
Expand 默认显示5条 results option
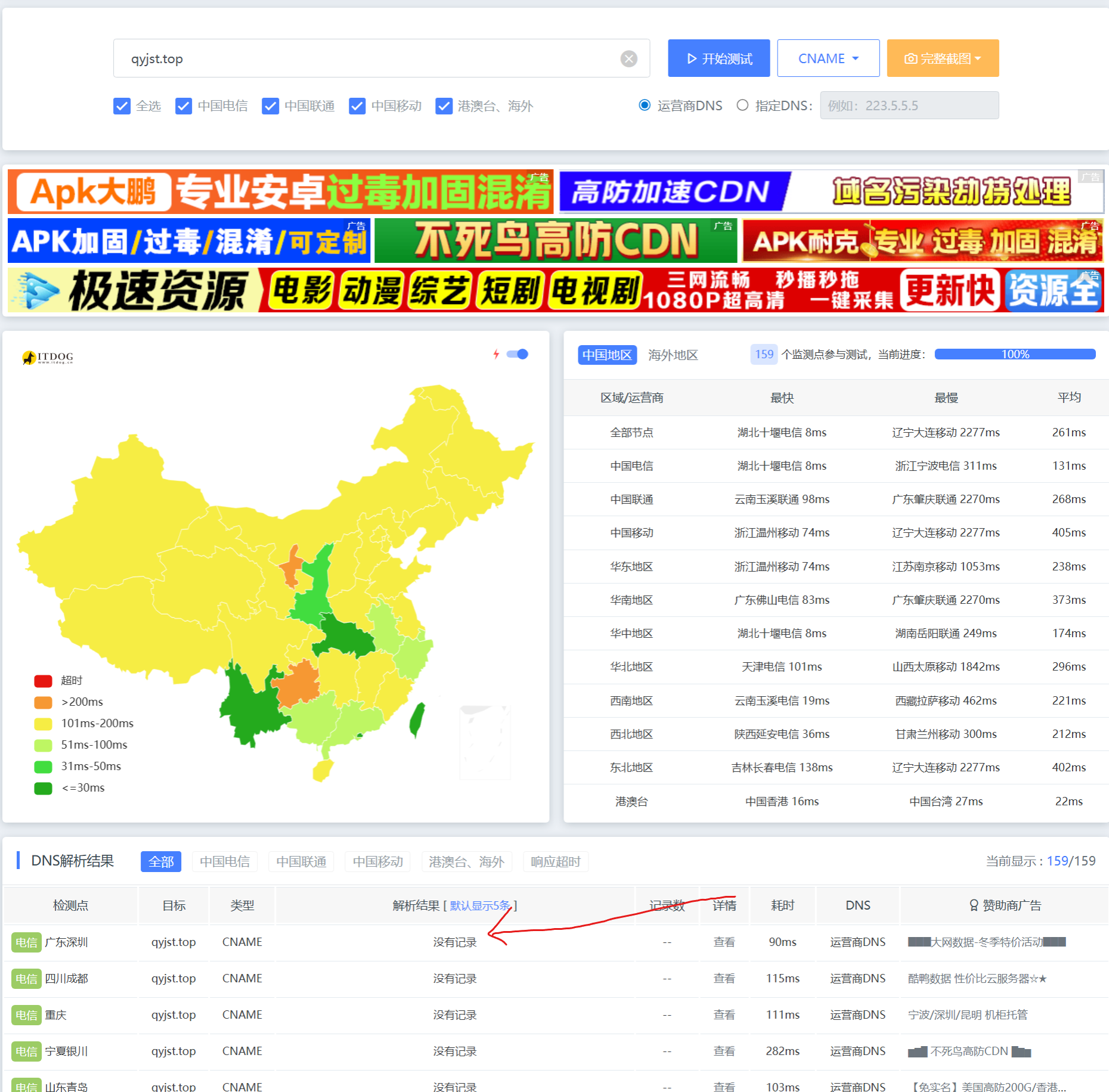[480, 905]
